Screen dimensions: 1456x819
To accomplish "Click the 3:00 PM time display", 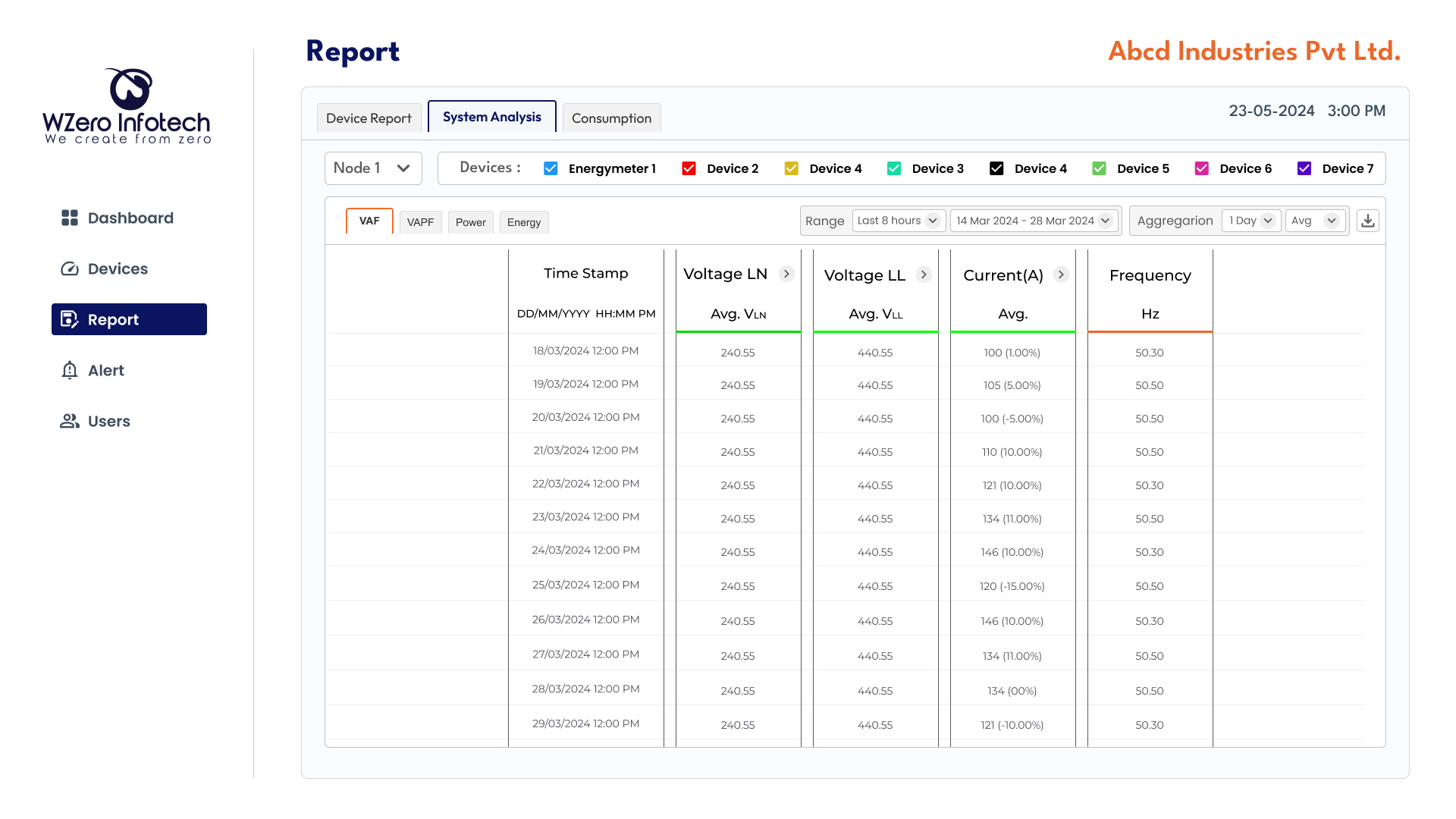I will (1356, 111).
